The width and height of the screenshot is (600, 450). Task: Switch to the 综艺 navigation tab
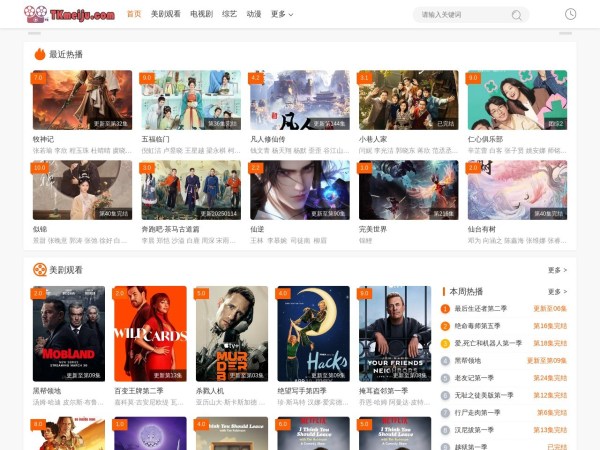coord(229,14)
